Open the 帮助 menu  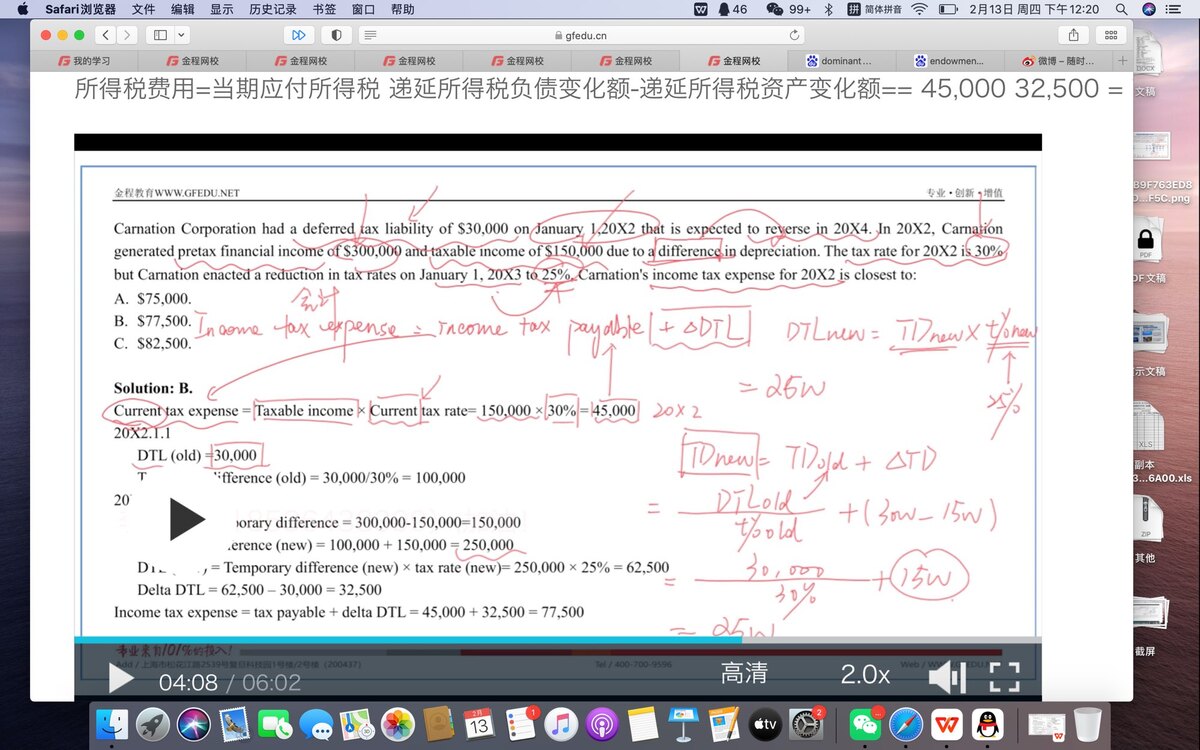point(403,9)
